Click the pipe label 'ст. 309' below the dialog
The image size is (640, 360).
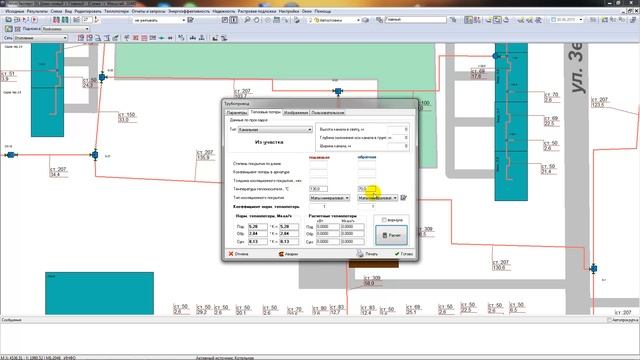[372, 278]
